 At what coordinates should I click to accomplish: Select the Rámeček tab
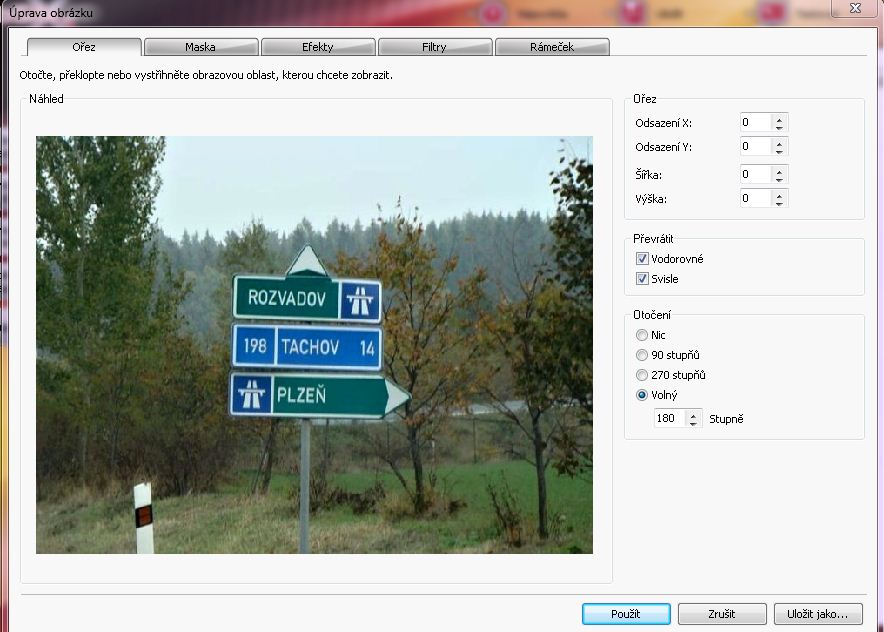(551, 47)
